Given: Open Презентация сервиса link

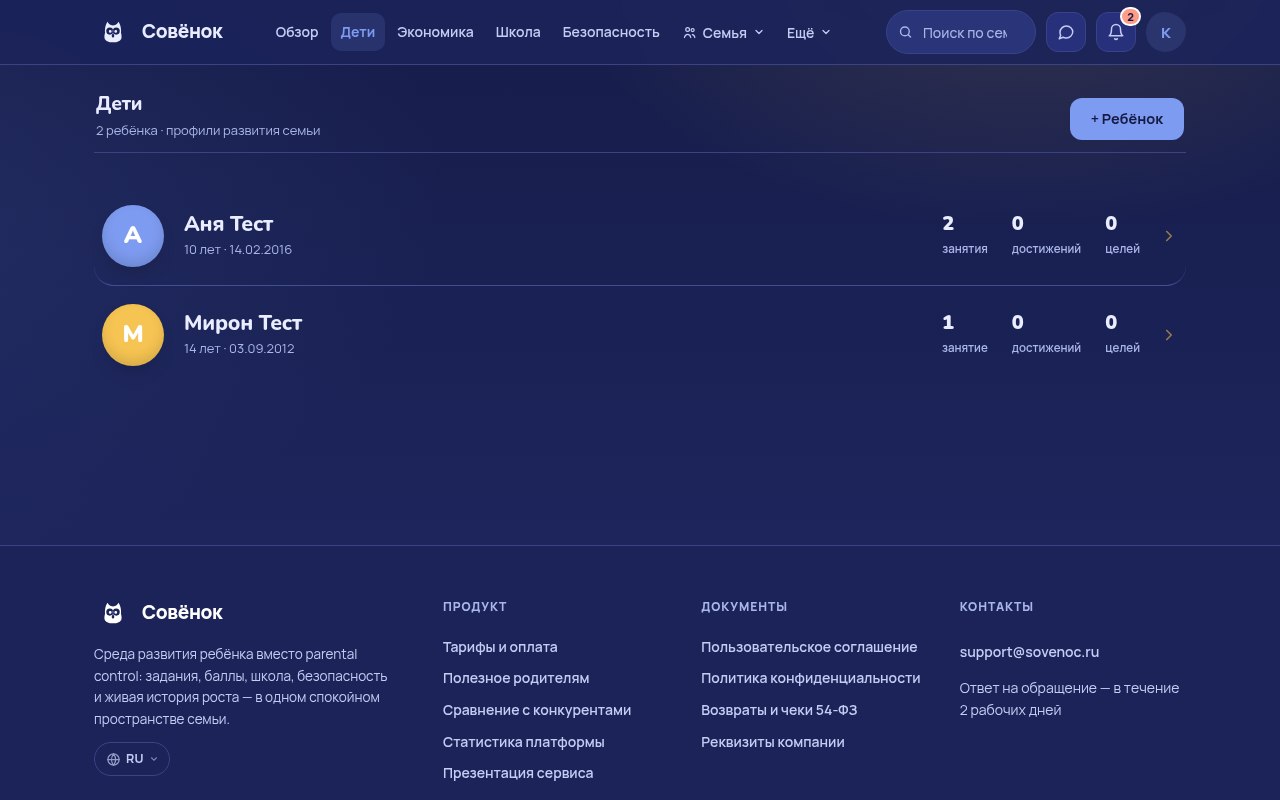Looking at the screenshot, I should pos(518,773).
